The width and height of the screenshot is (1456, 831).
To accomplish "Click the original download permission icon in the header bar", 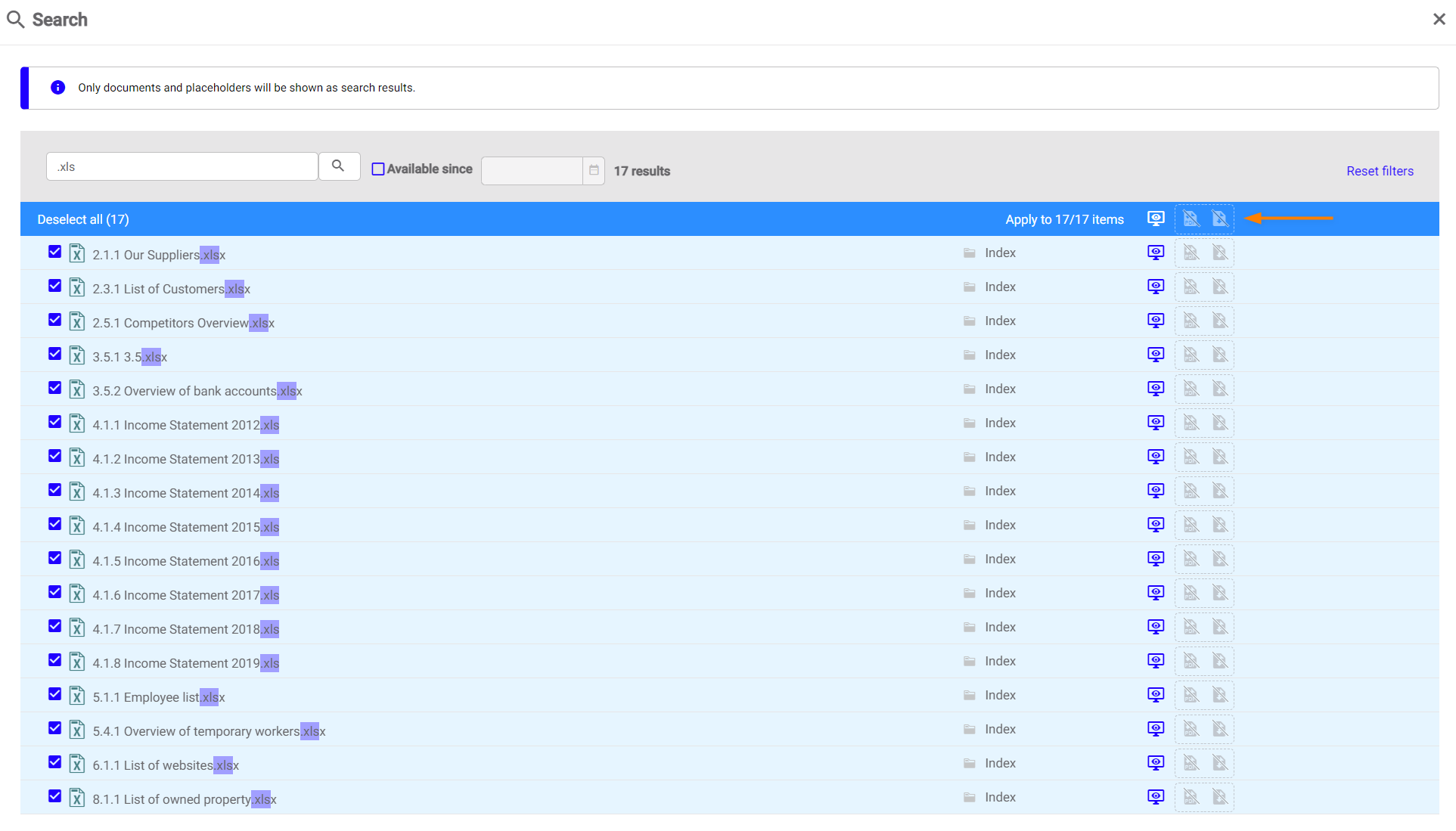I will (1219, 219).
